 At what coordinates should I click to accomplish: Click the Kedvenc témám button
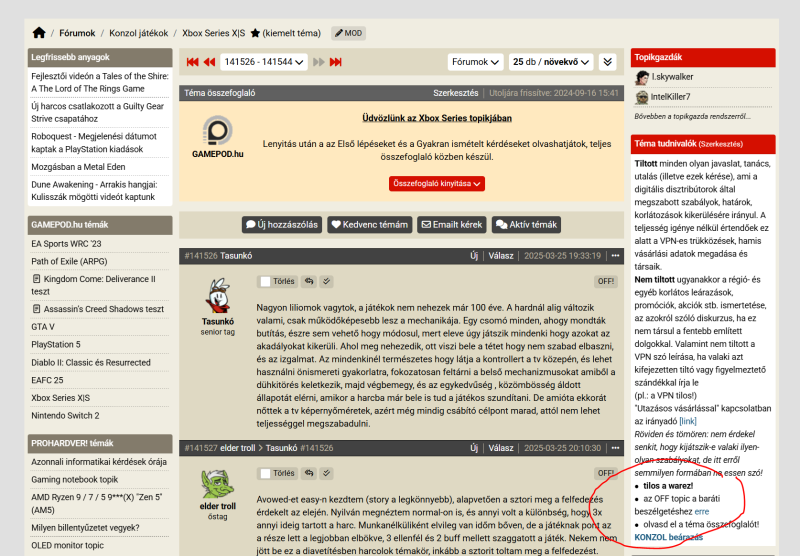point(369,224)
